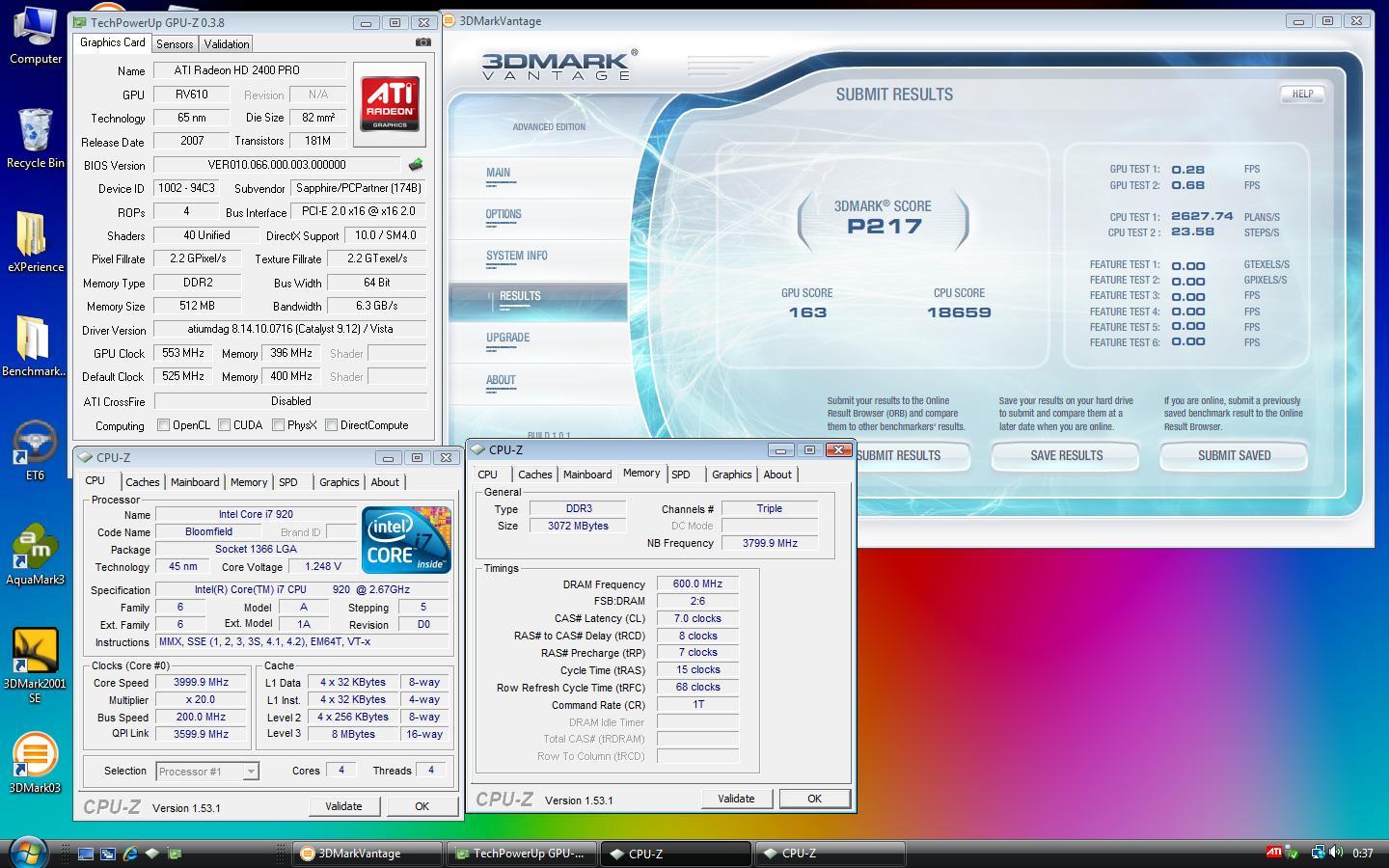Click the 3DMarkVantage taskbar button

pos(367,854)
